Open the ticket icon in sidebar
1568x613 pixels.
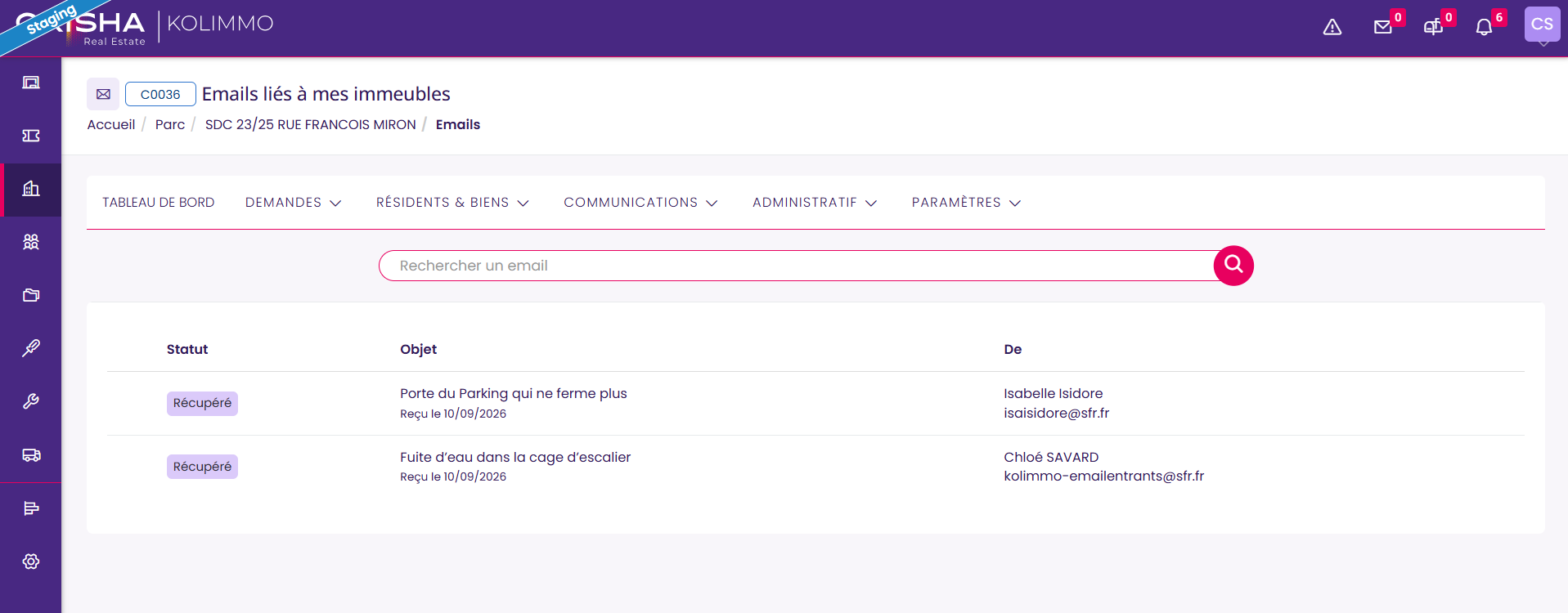(31, 136)
